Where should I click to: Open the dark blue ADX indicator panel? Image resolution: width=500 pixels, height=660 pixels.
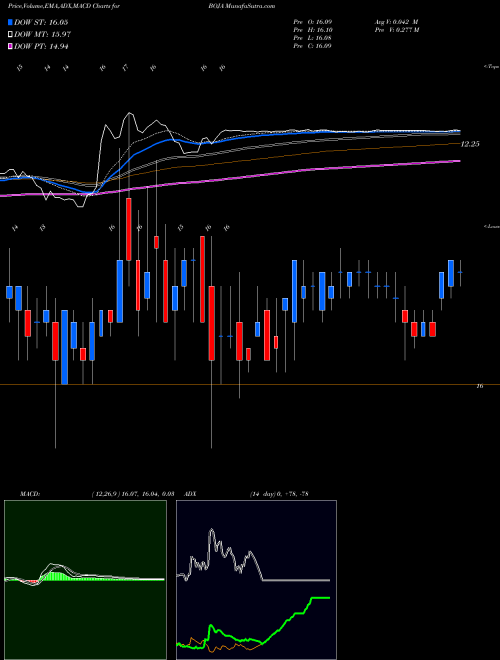256,580
